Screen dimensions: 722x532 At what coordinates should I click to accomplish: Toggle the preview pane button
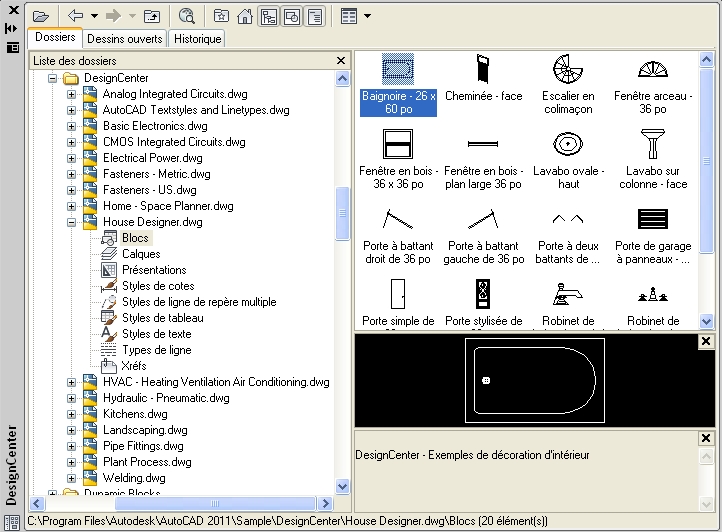click(291, 16)
